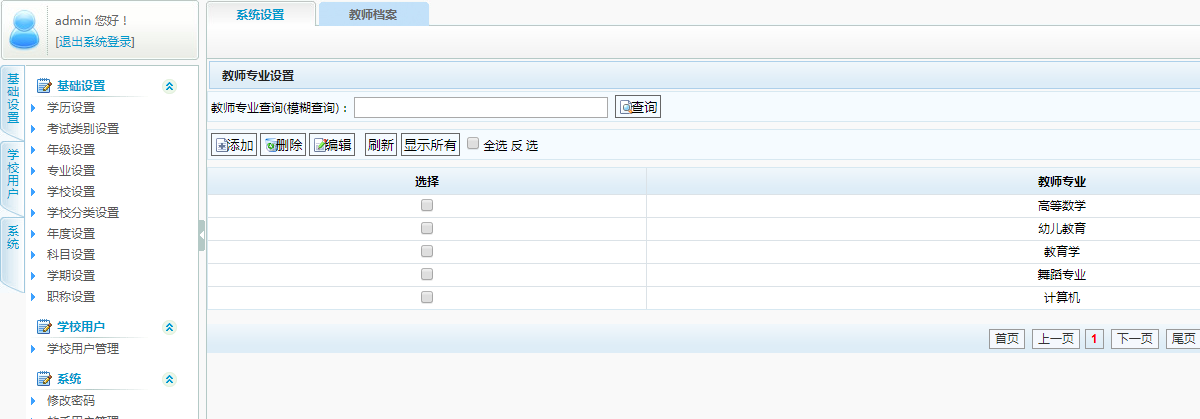Switch to the 系统设置 tab
1200x419 pixels.
tap(260, 15)
